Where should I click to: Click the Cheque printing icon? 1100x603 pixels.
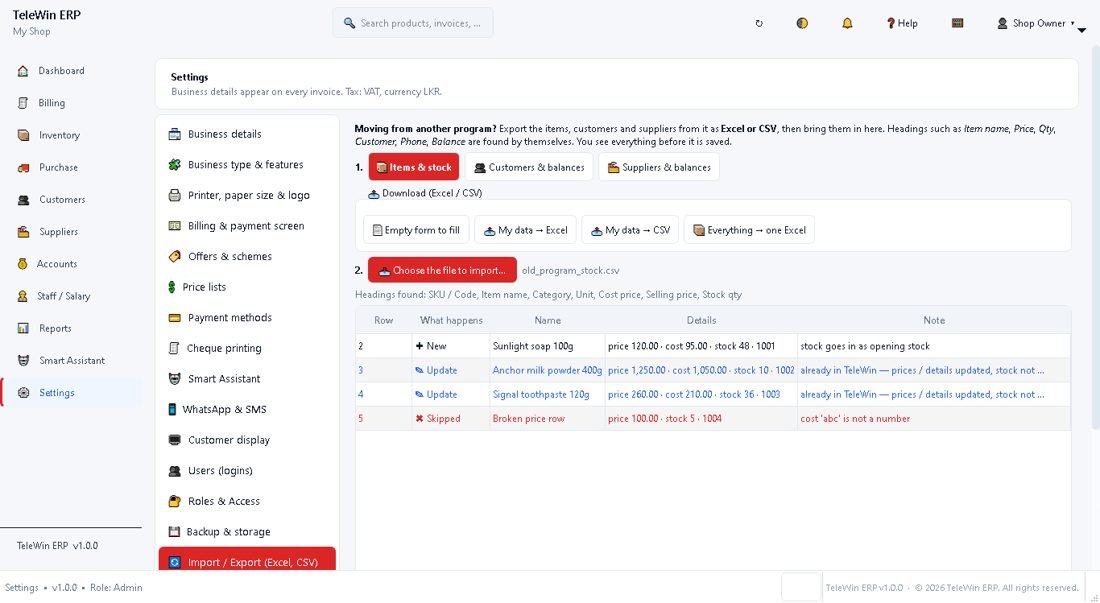coord(174,348)
